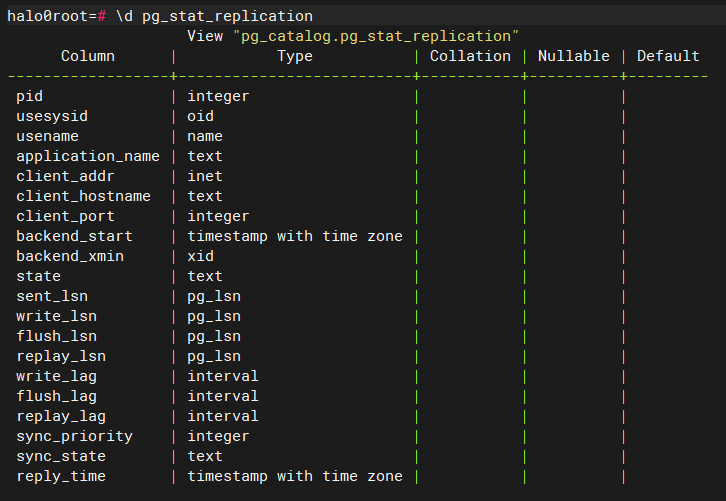The width and height of the screenshot is (726, 501).
Task: Click the replay_lsn column name
Action: tap(61, 356)
